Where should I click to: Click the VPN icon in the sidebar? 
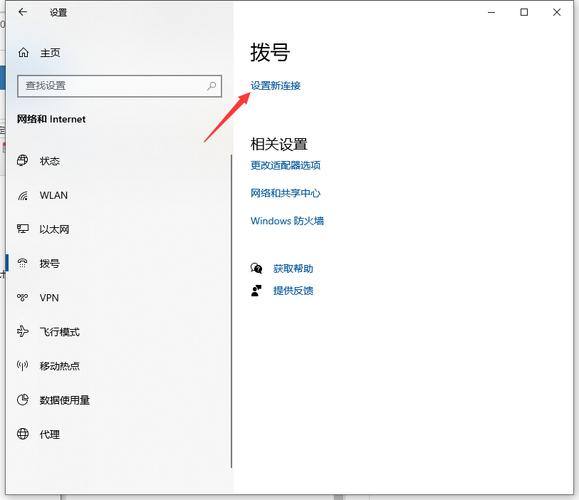(x=23, y=297)
